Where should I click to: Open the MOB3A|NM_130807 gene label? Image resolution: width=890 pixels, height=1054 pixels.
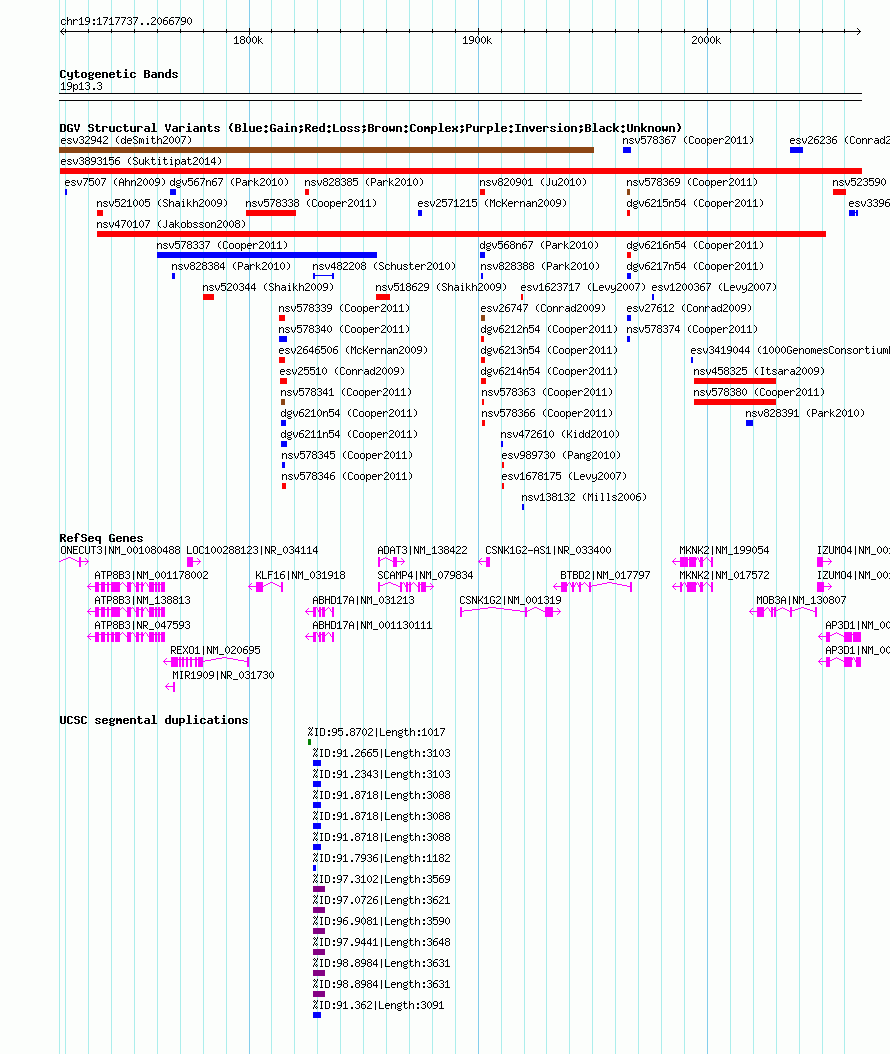tap(801, 600)
